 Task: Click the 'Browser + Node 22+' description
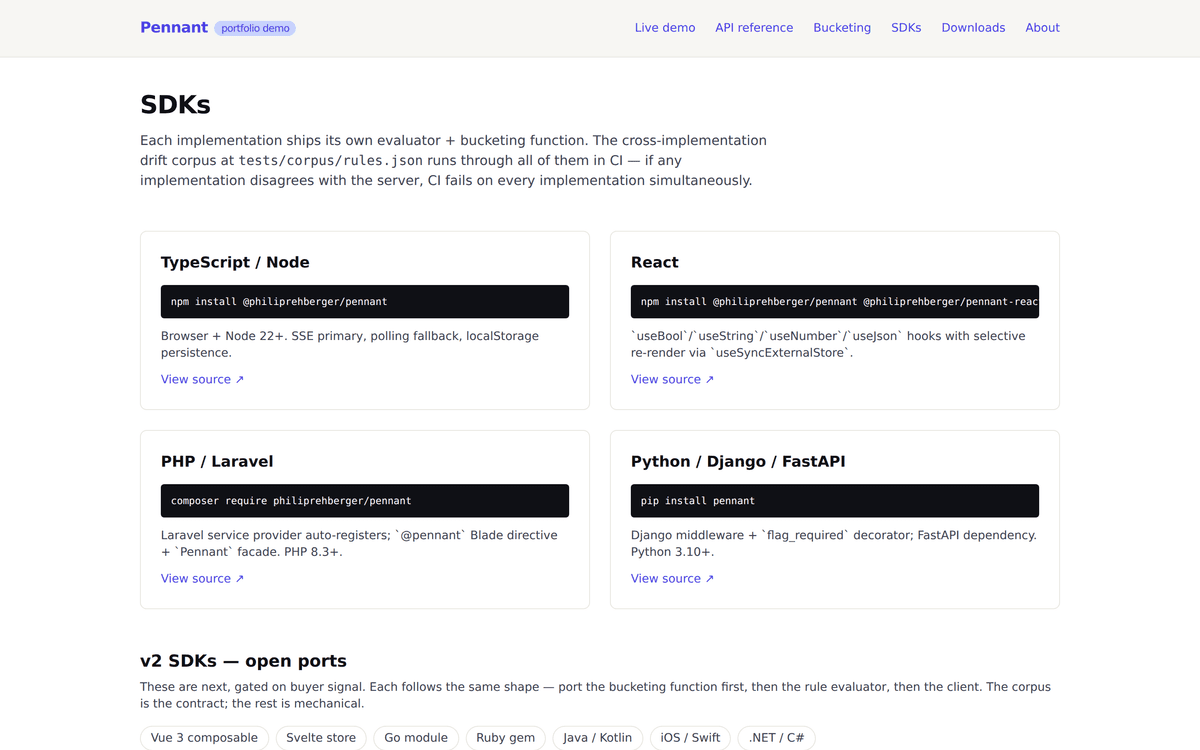[x=350, y=344]
